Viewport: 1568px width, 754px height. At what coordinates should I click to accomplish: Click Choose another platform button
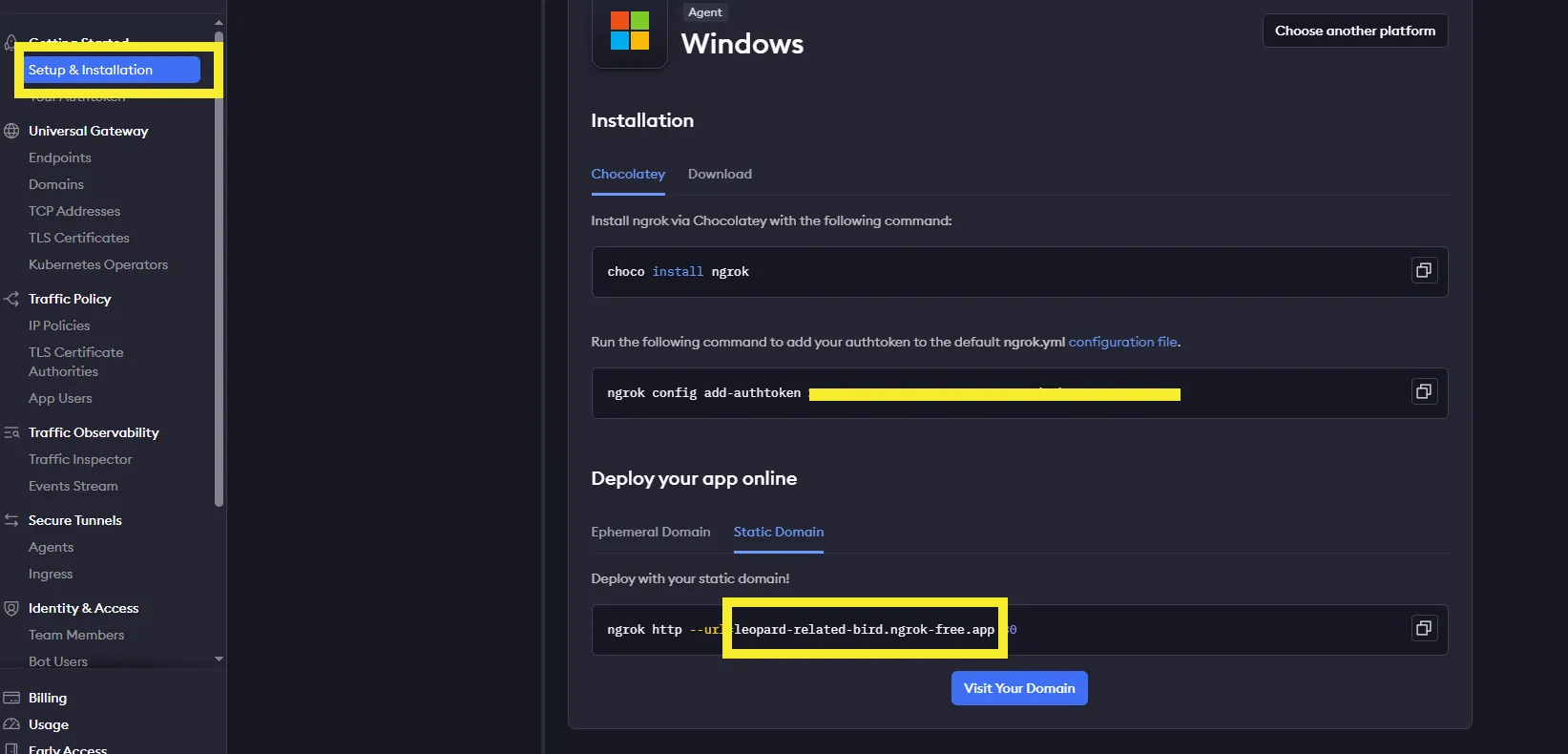pos(1354,31)
